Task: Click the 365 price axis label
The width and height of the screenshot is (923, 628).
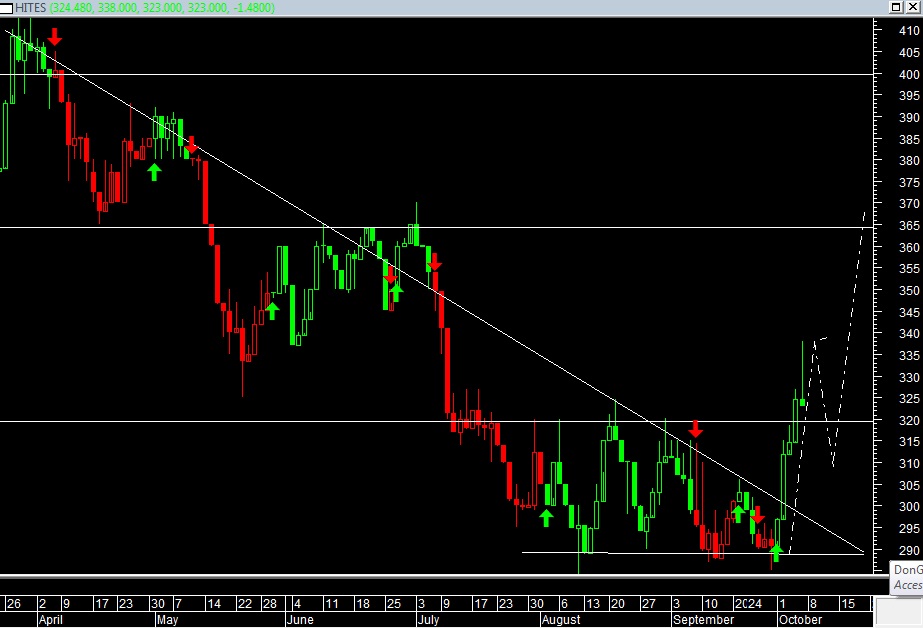Action: click(x=909, y=226)
